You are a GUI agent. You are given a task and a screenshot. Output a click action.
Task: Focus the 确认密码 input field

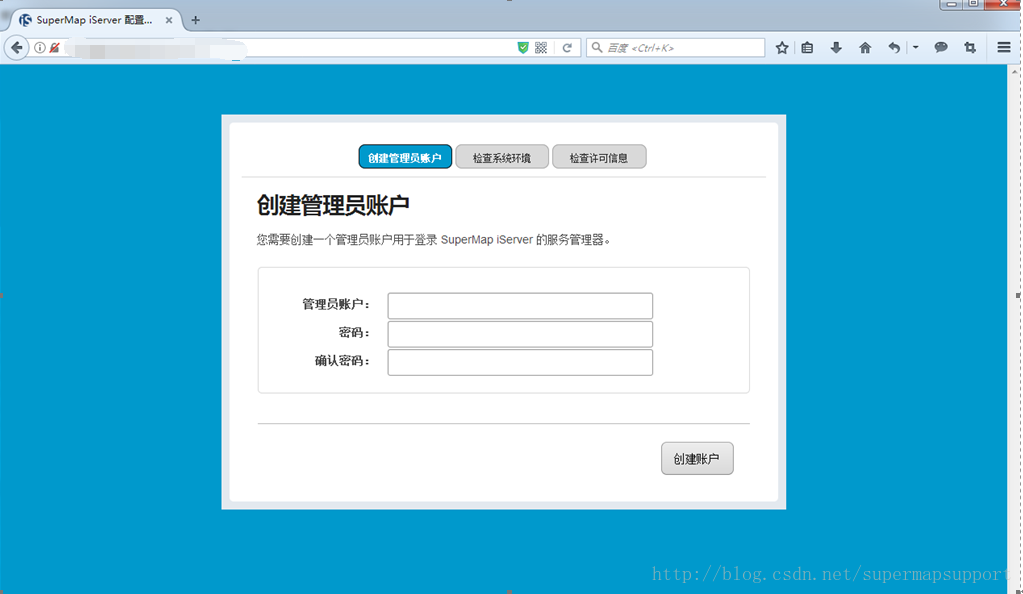[520, 362]
